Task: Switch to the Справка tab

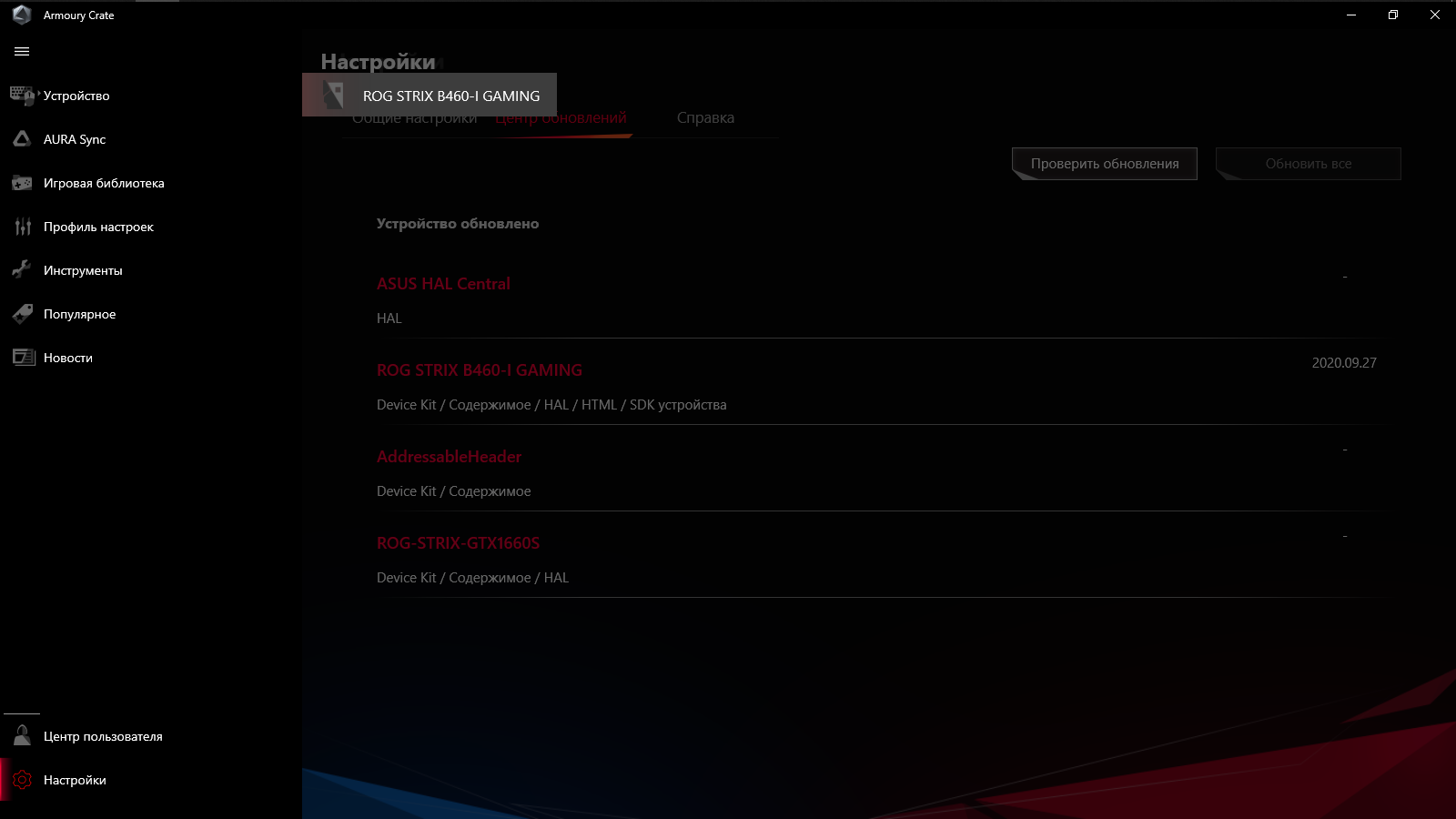Action: pos(705,117)
